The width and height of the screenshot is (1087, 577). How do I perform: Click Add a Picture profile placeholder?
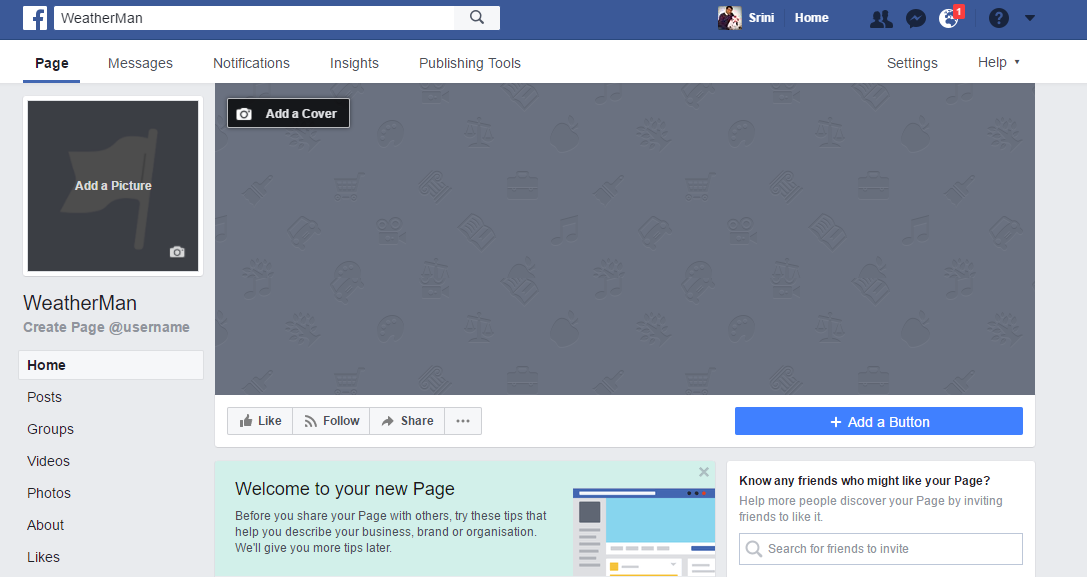pos(113,186)
